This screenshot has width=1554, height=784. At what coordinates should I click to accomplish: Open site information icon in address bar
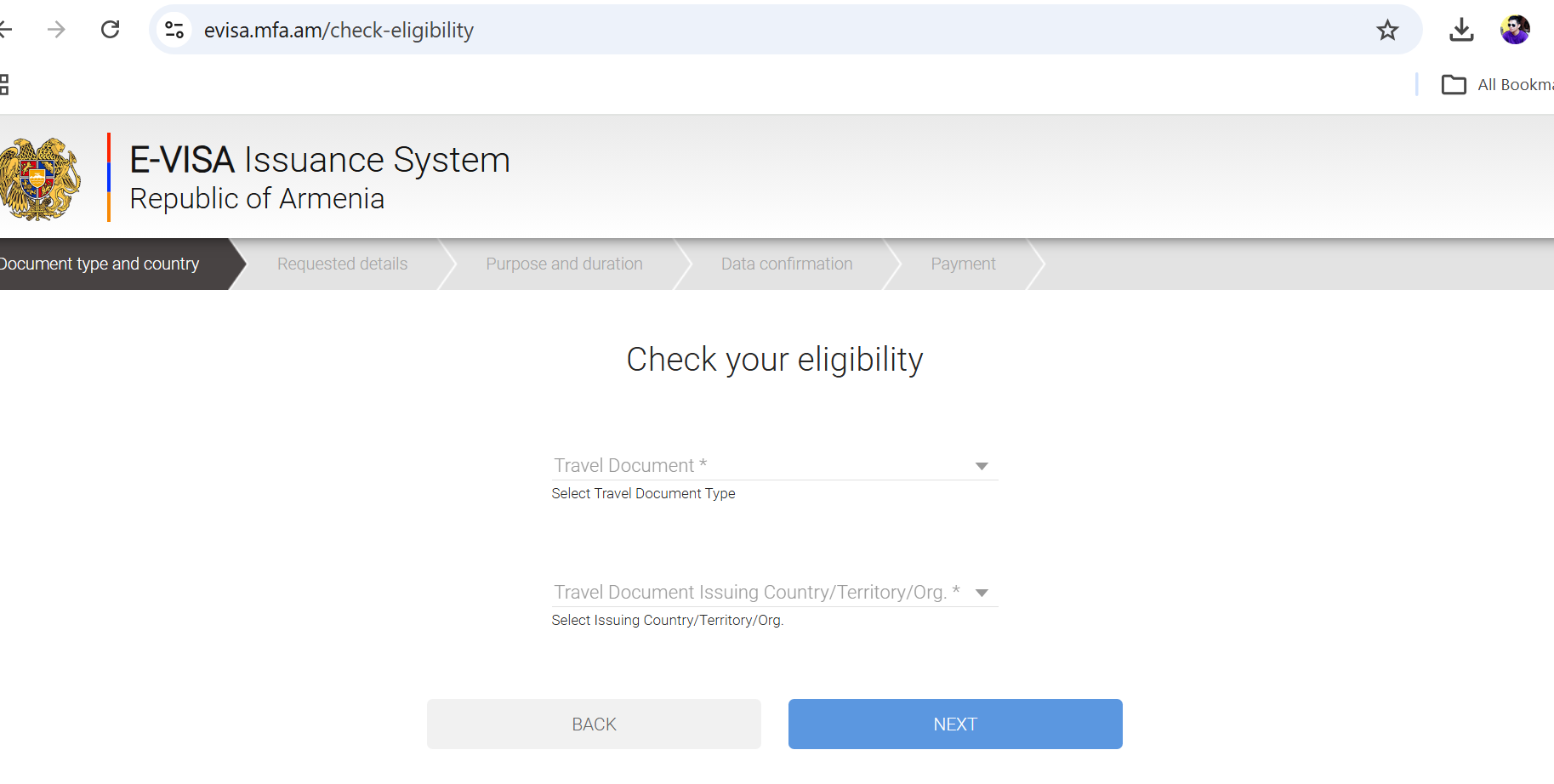174,30
